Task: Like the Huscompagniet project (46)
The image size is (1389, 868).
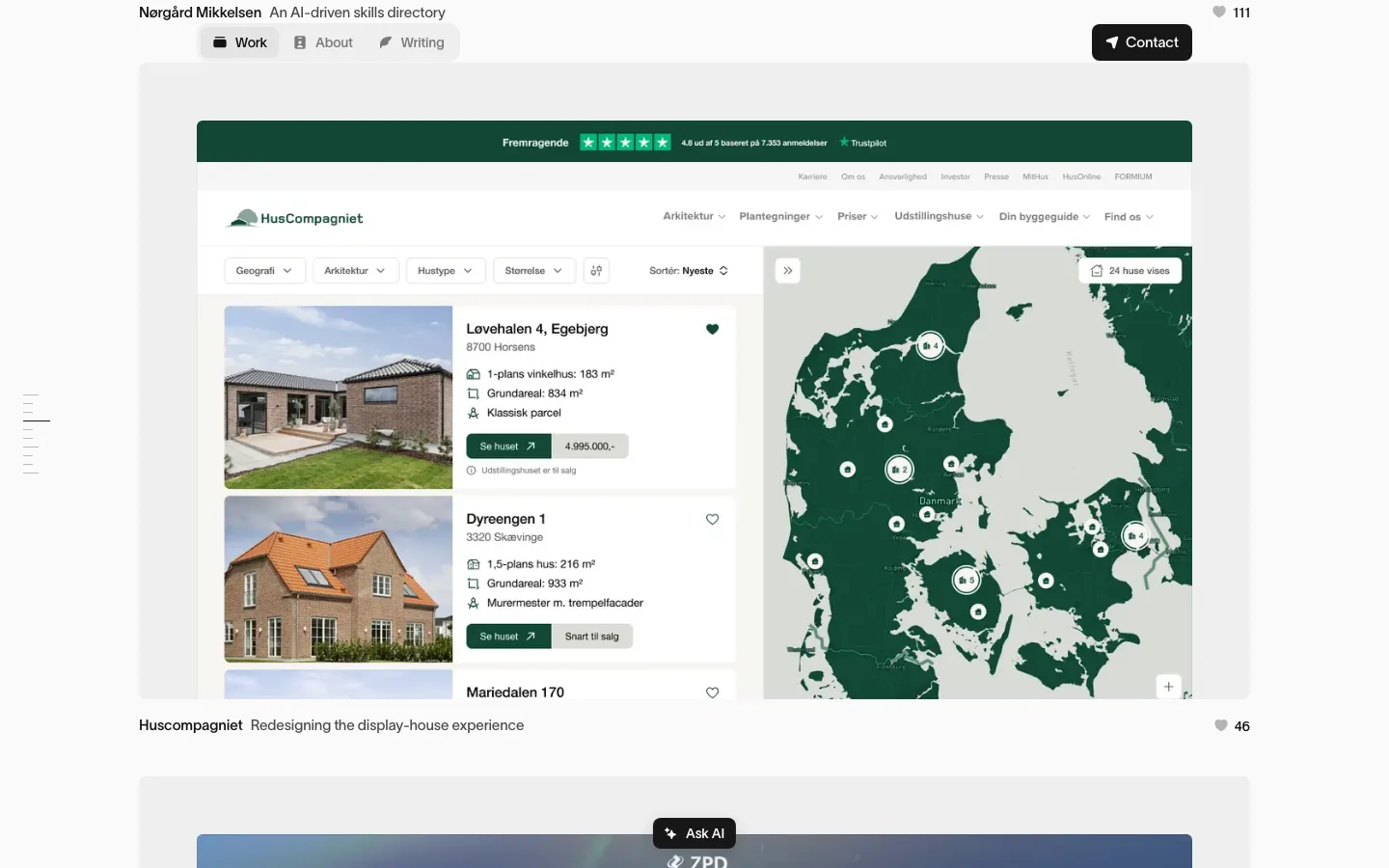Action: [1221, 726]
